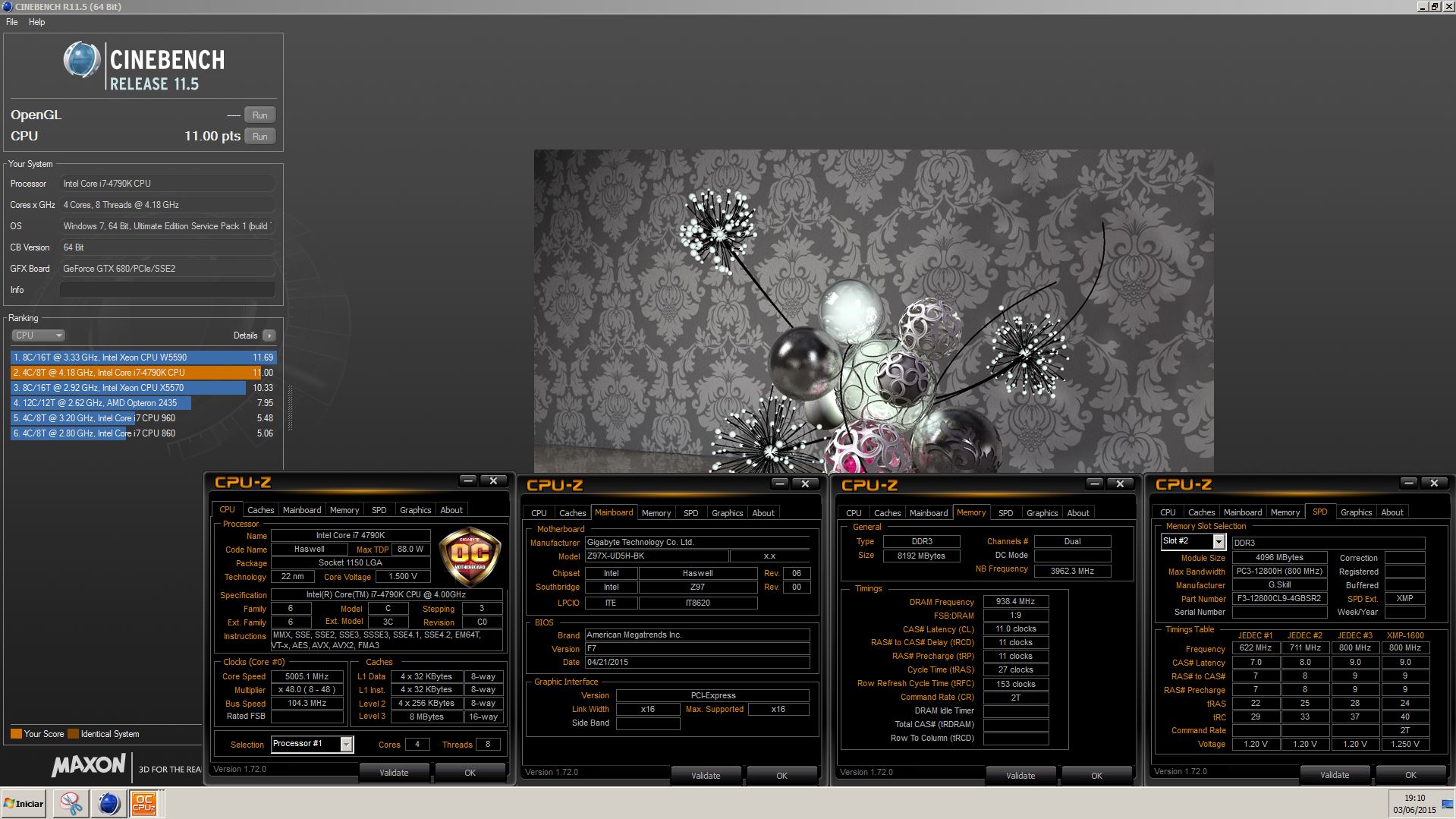Click the NB Frequency 3962.3 MHz value
Screen dimensions: 1456x819
pos(1072,571)
